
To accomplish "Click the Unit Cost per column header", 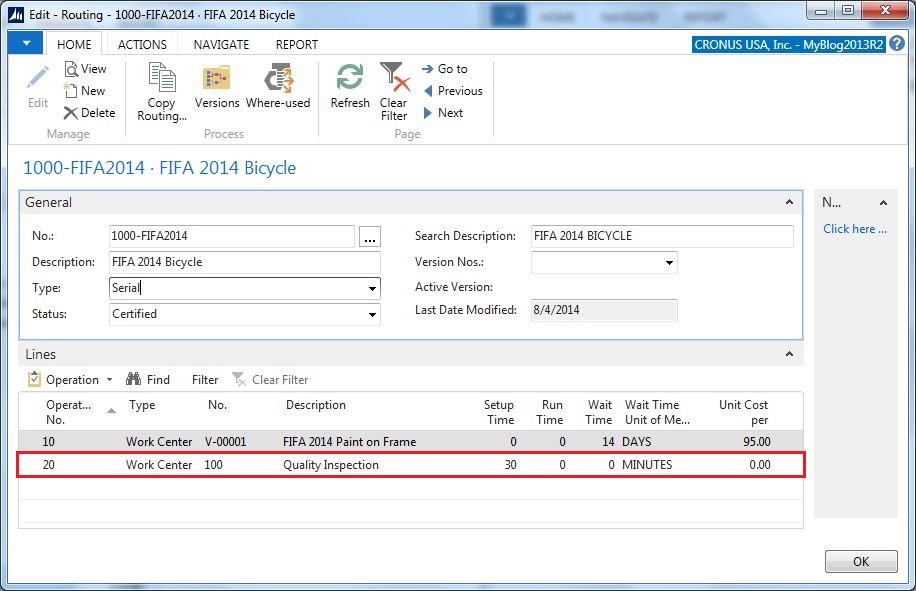I will pyautogui.click(x=744, y=412).
